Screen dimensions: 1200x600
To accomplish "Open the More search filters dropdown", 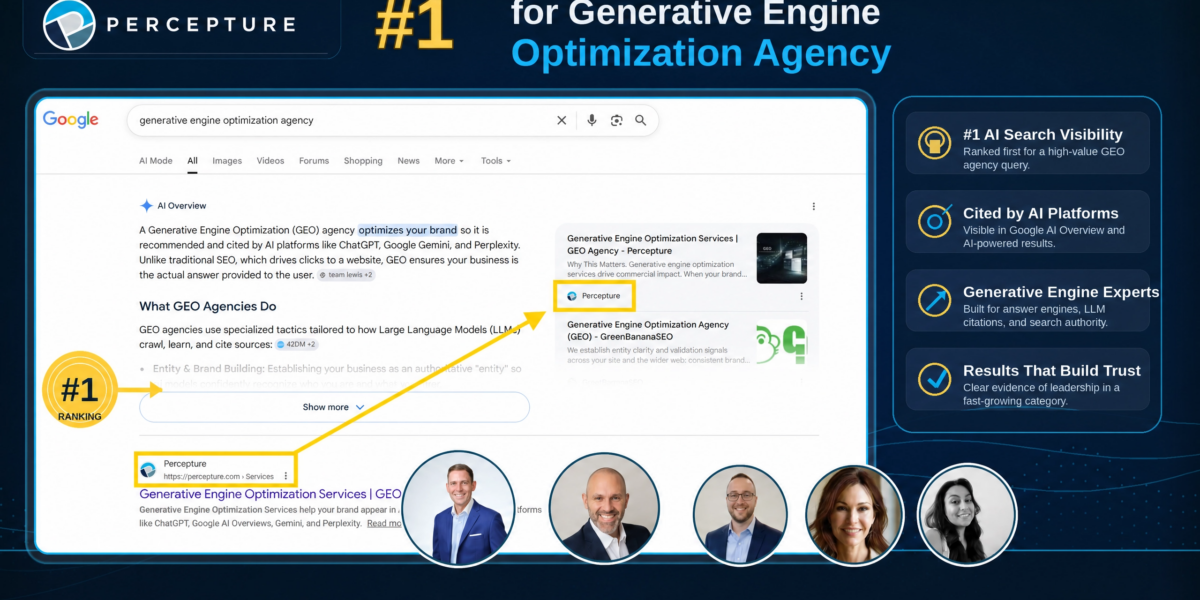I will tap(448, 161).
